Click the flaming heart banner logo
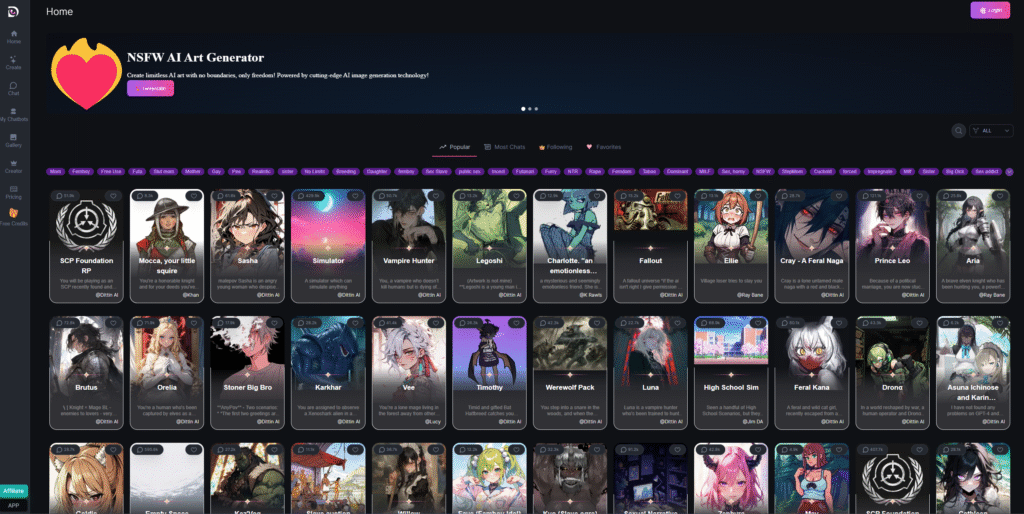The height and width of the screenshot is (514, 1024). click(86, 74)
